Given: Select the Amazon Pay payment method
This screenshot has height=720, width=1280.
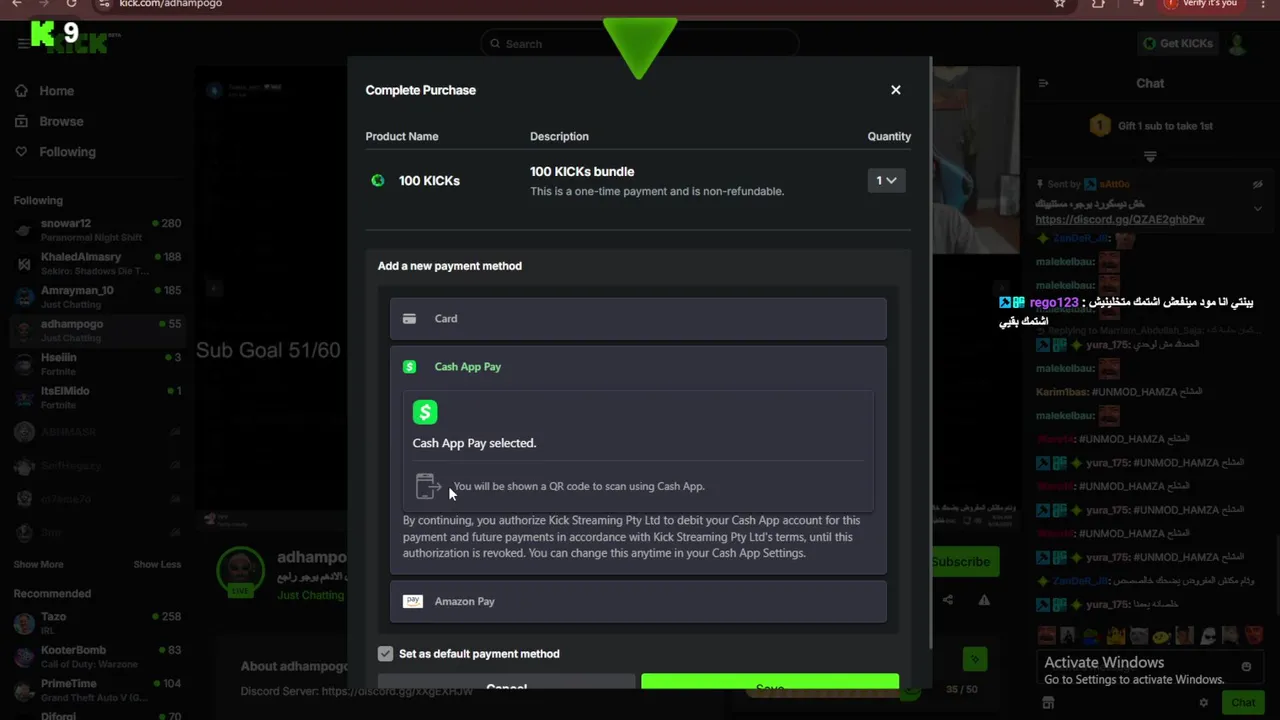Looking at the screenshot, I should [x=638, y=601].
